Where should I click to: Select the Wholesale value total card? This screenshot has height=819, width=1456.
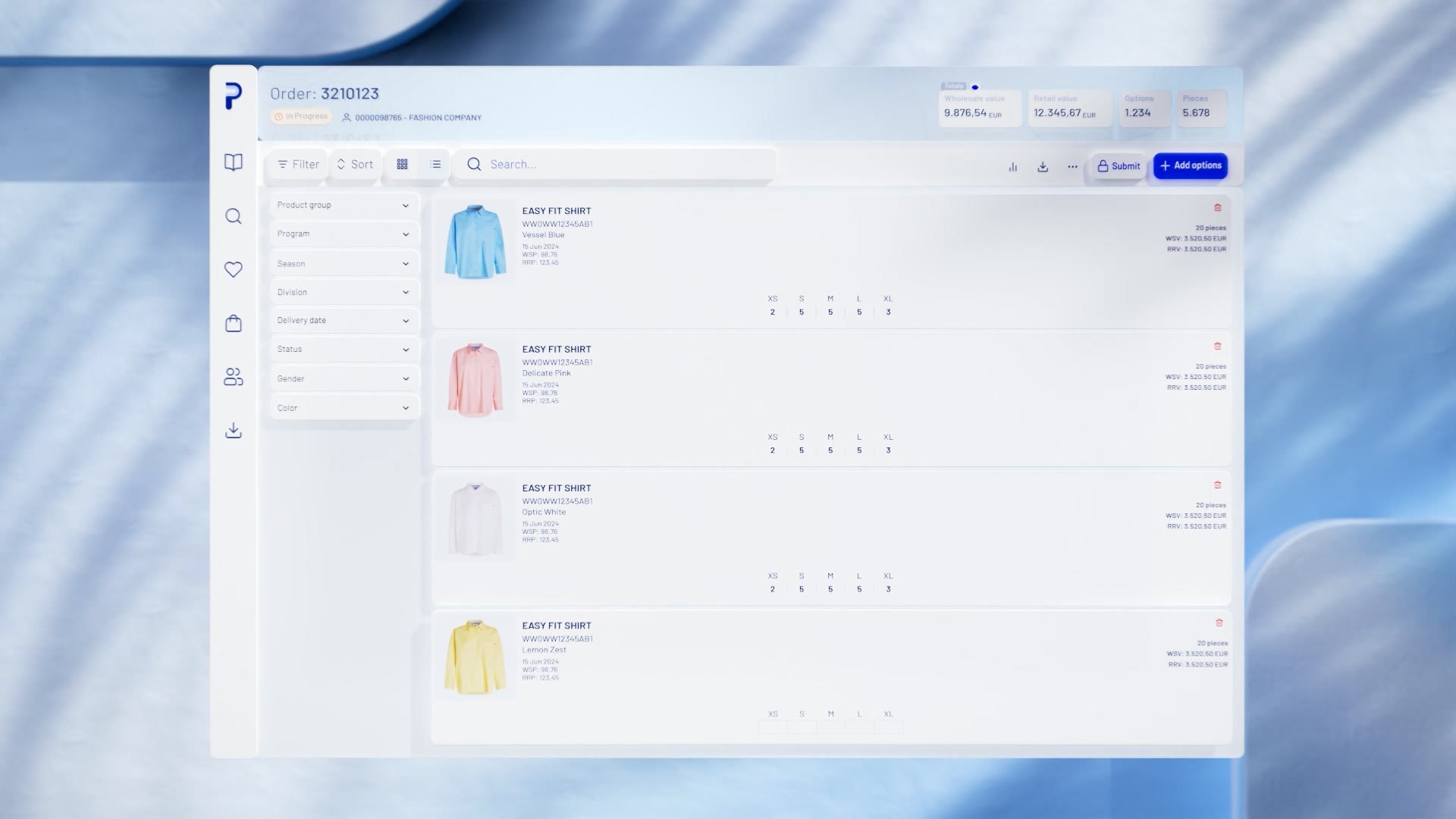(980, 108)
